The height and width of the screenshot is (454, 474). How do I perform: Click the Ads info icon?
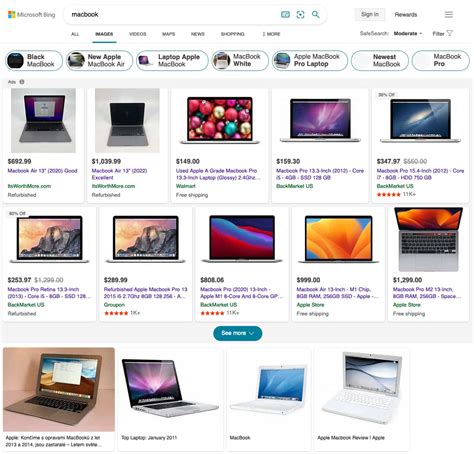(x=22, y=82)
